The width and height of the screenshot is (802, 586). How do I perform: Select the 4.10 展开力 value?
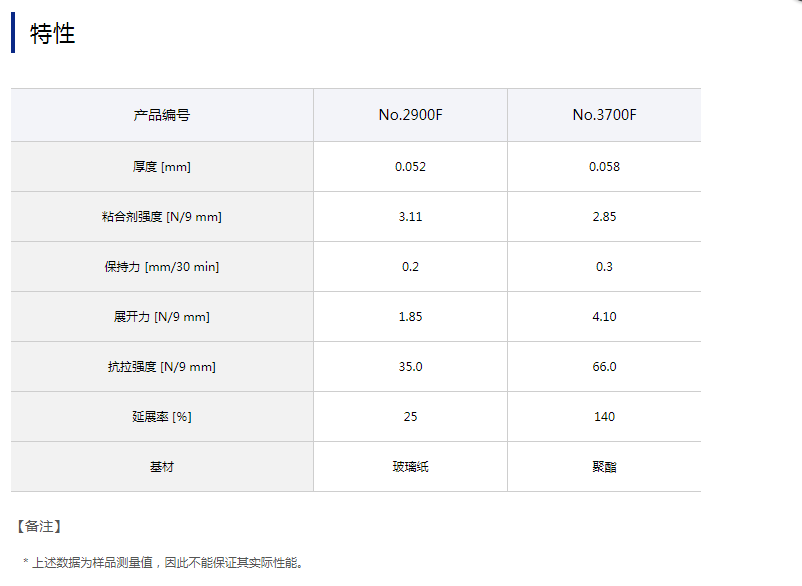pyautogui.click(x=604, y=317)
